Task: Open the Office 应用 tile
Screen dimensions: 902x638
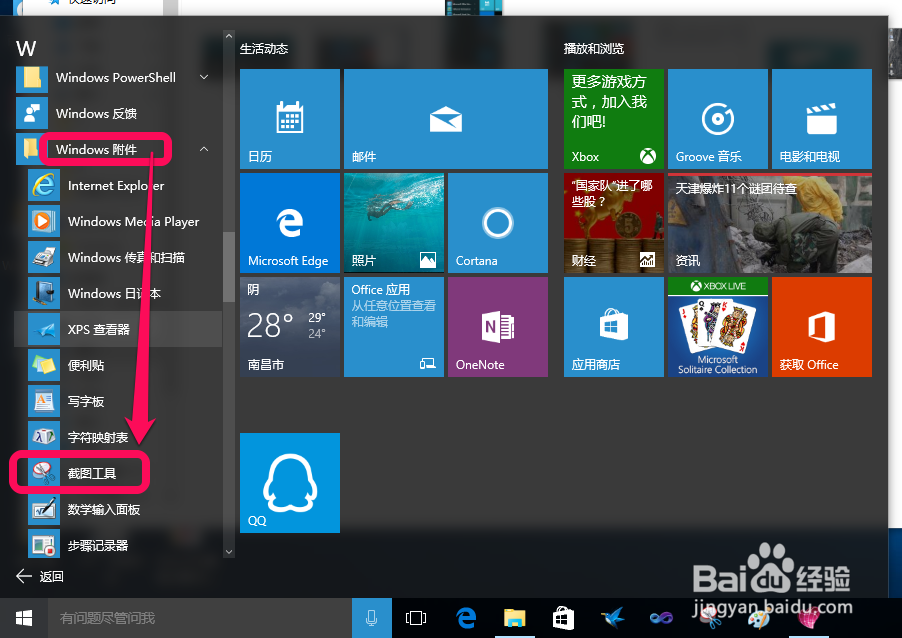Action: (x=393, y=327)
